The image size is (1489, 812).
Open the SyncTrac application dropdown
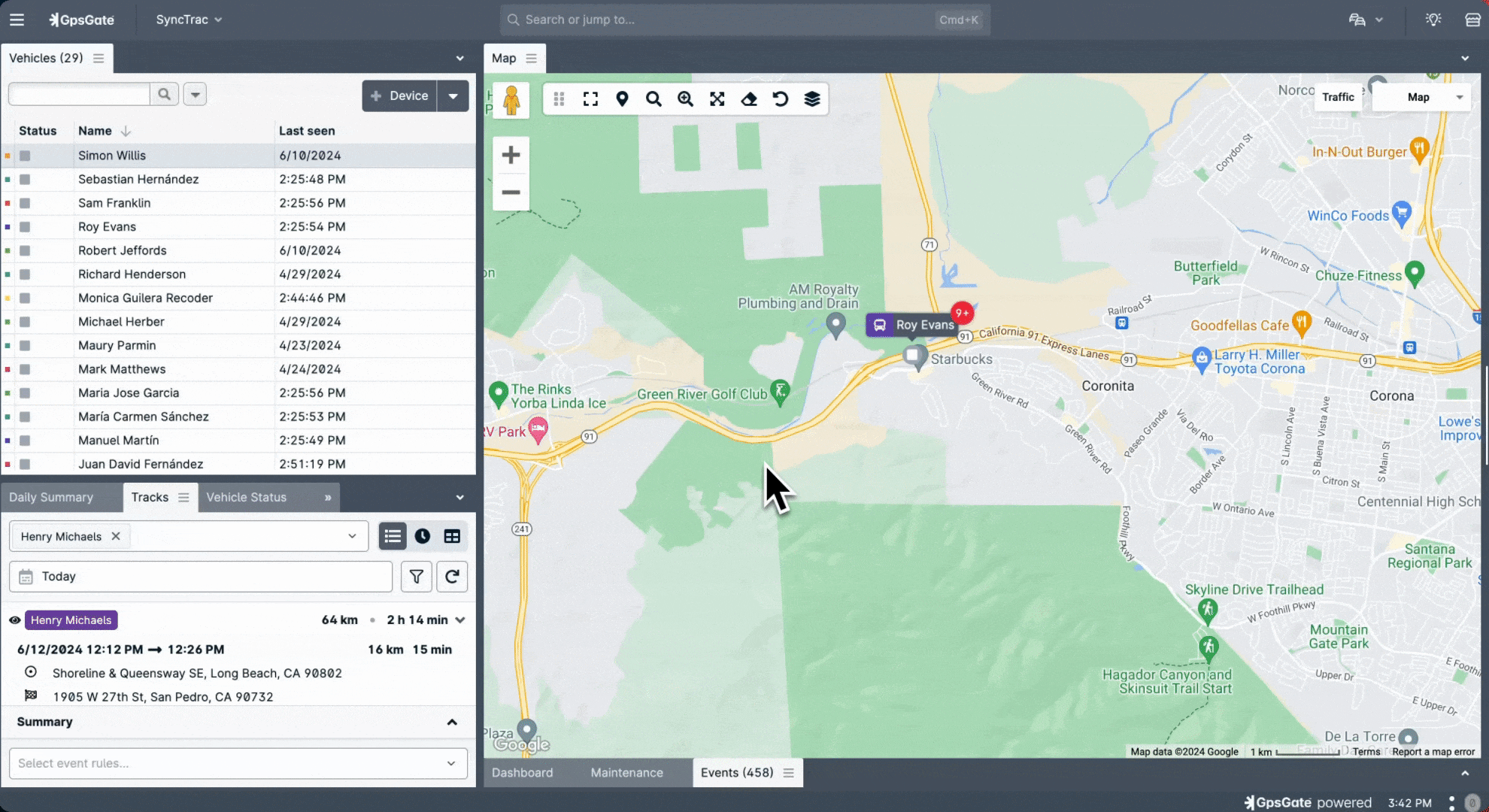(189, 20)
